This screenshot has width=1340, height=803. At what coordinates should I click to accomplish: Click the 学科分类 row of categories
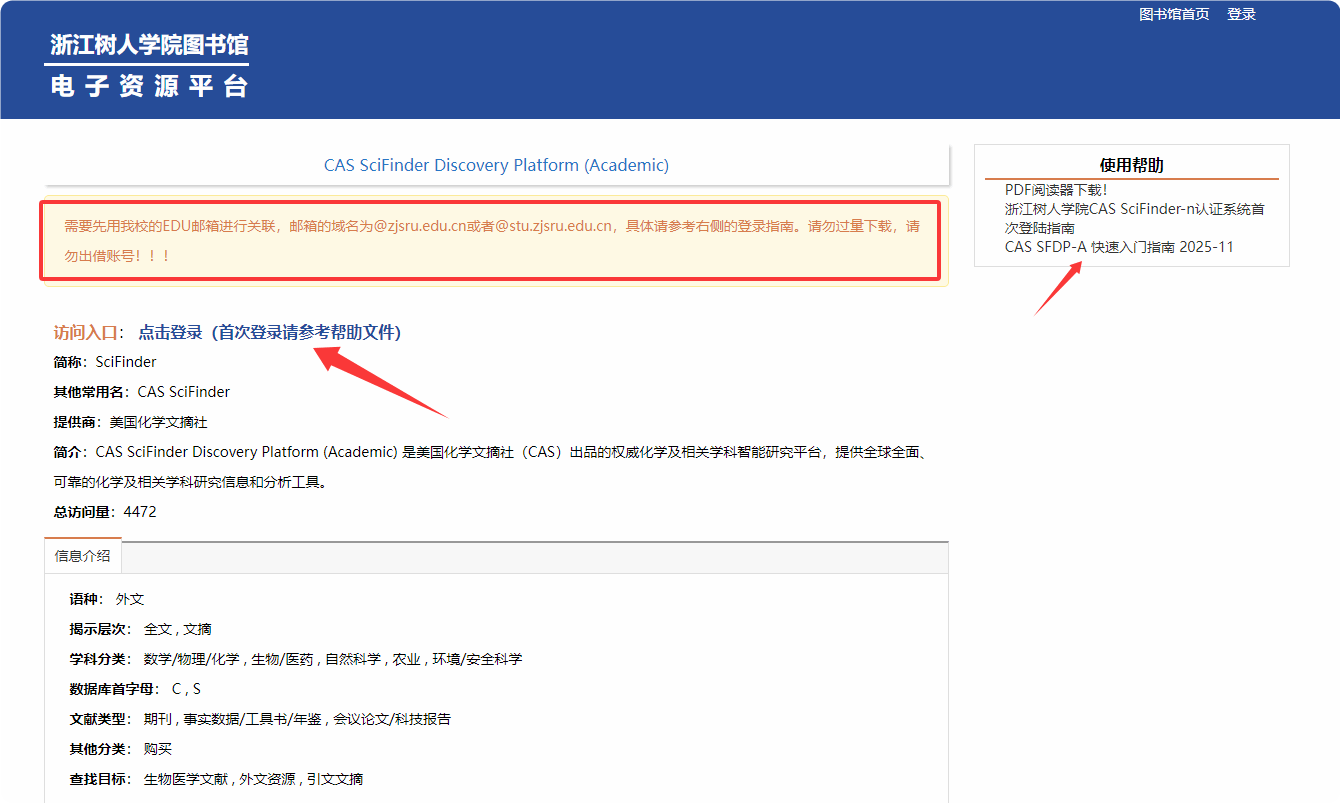click(x=333, y=659)
